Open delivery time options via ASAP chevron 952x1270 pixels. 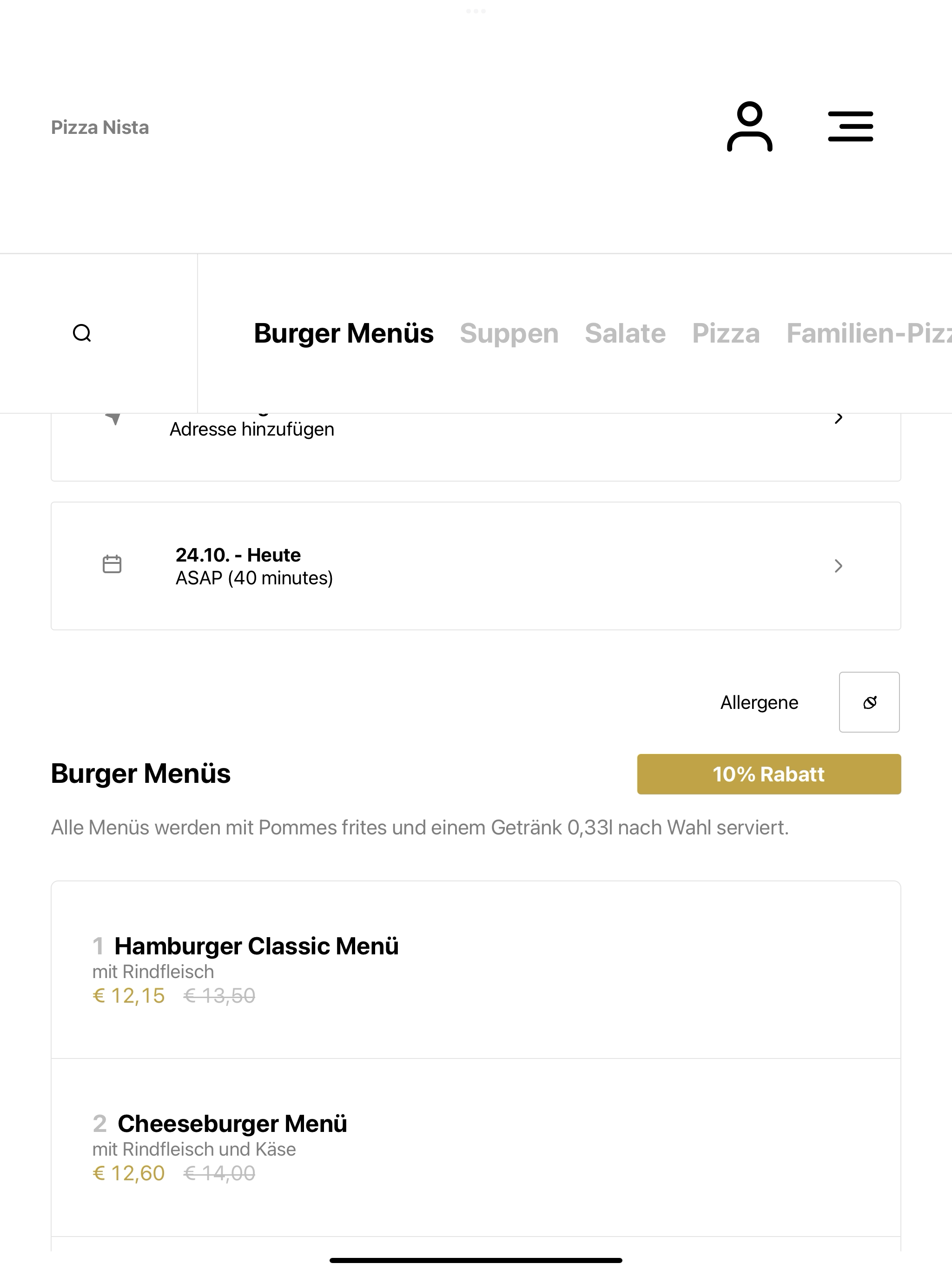tap(838, 566)
